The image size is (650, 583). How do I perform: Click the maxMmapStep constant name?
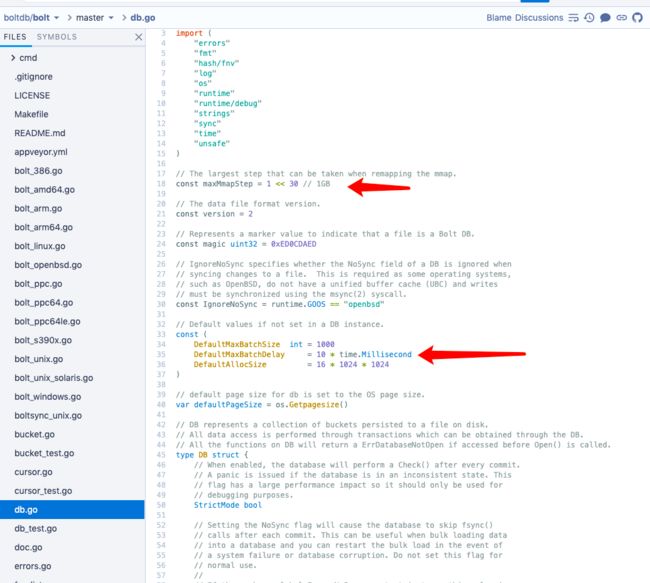click(228, 184)
